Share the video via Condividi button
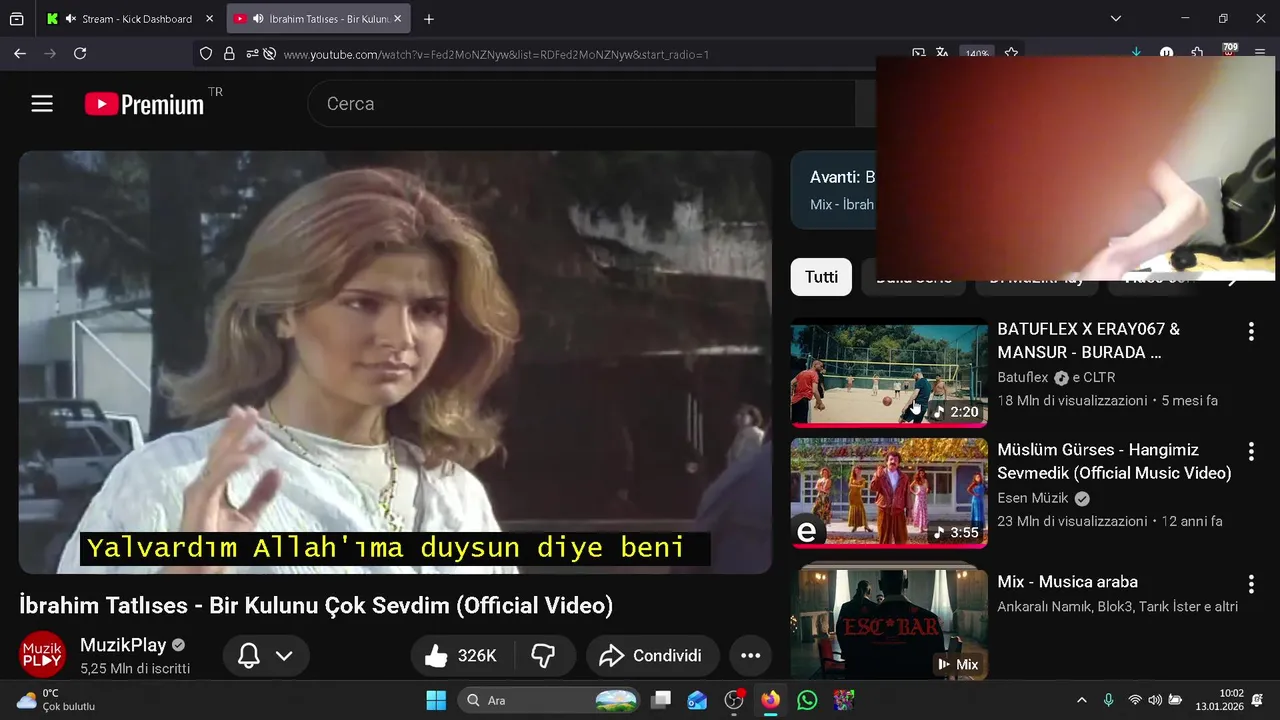This screenshot has width=1280, height=720. click(x=652, y=656)
